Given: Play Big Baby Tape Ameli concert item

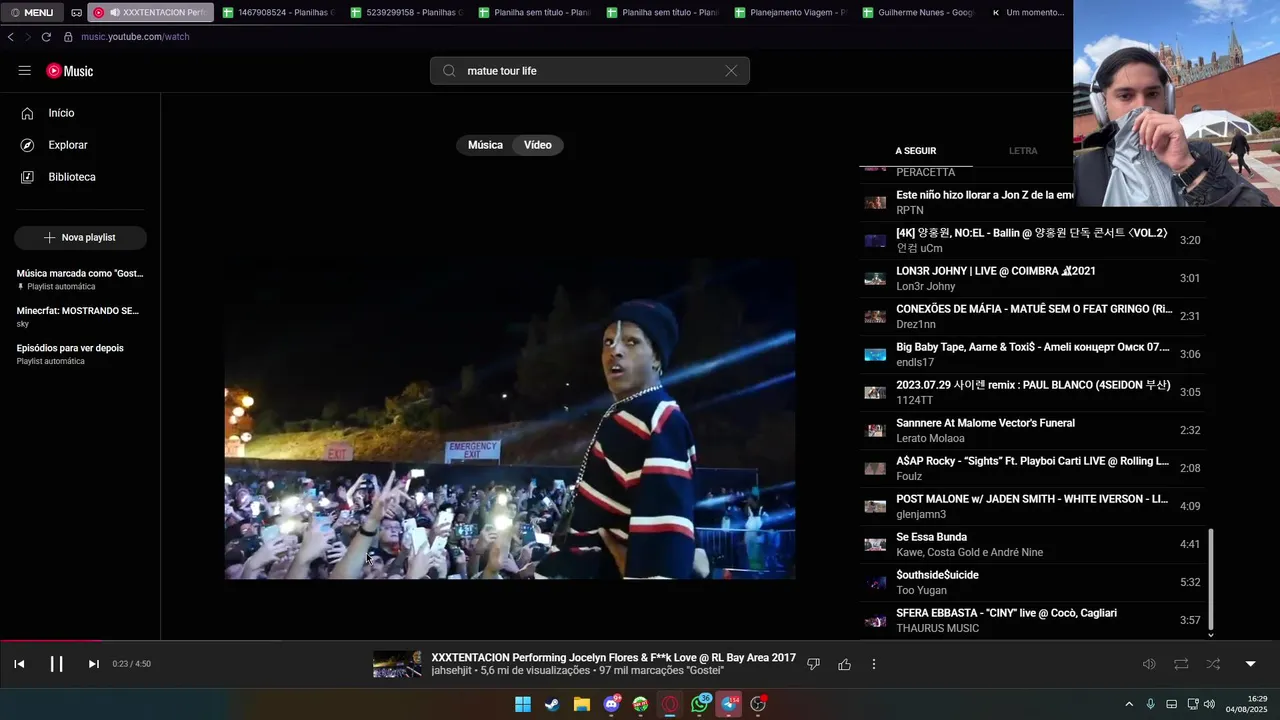Looking at the screenshot, I should (1034, 354).
